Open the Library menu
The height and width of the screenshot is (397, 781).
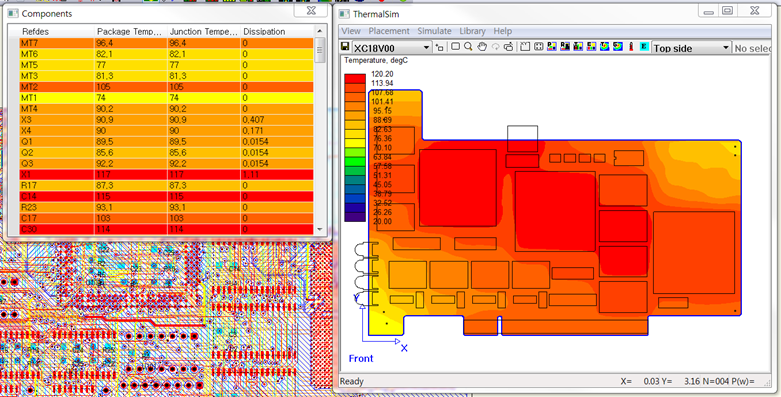point(472,31)
